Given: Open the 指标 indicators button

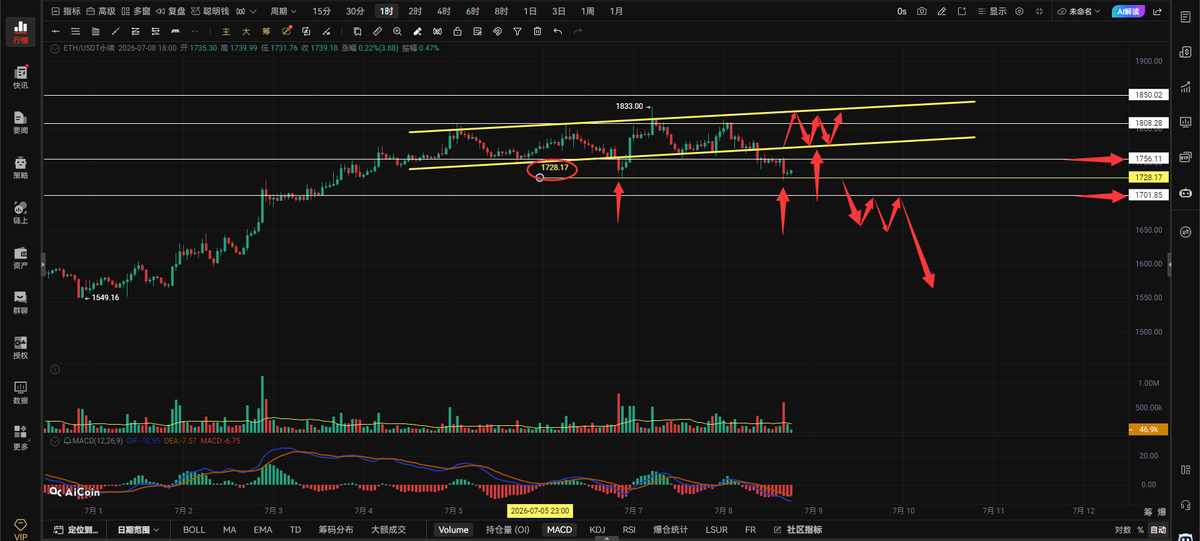Looking at the screenshot, I should (65, 11).
